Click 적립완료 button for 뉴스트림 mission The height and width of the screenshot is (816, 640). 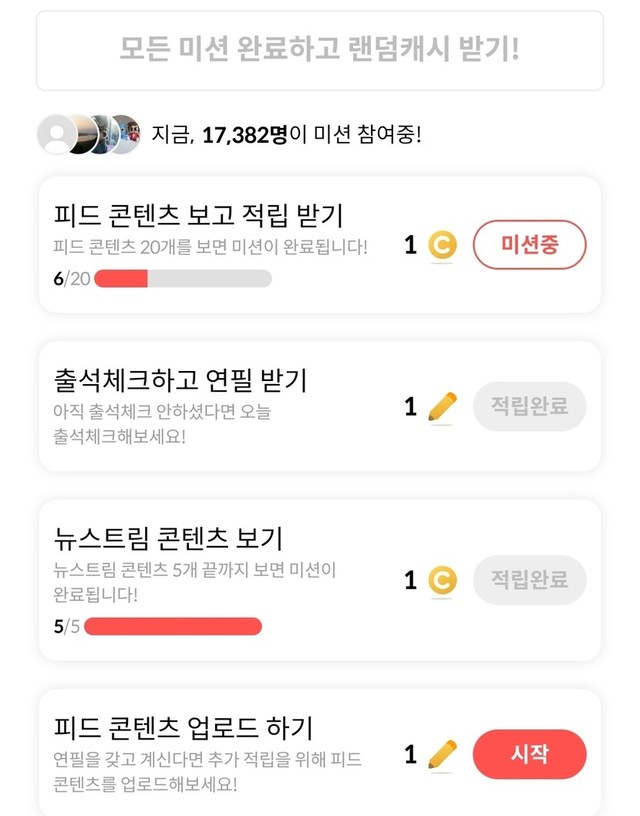point(529,579)
